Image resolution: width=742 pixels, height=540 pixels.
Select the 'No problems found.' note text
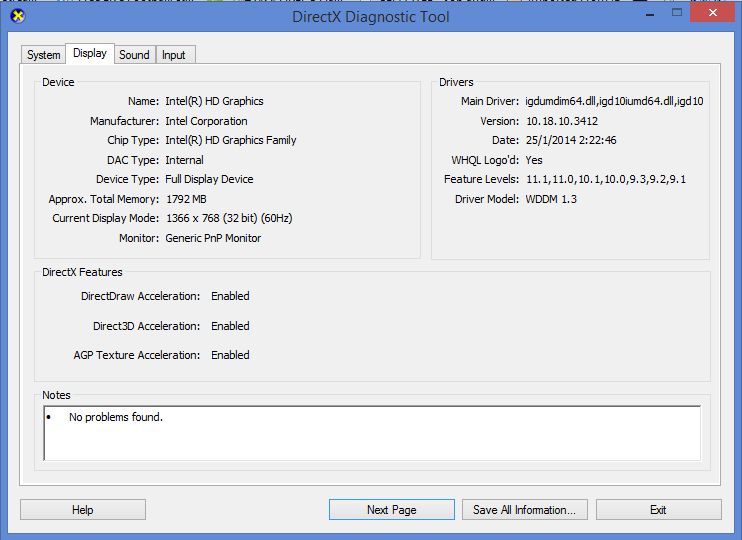(x=116, y=417)
